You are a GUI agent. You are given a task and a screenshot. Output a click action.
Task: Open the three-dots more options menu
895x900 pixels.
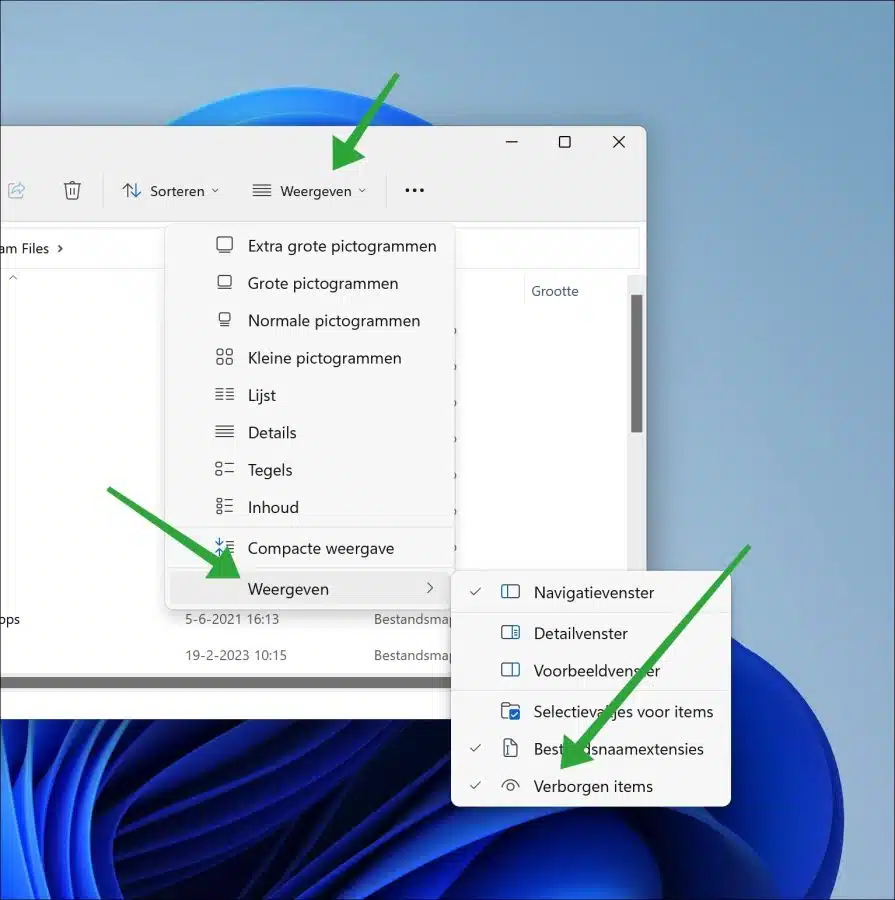[414, 191]
